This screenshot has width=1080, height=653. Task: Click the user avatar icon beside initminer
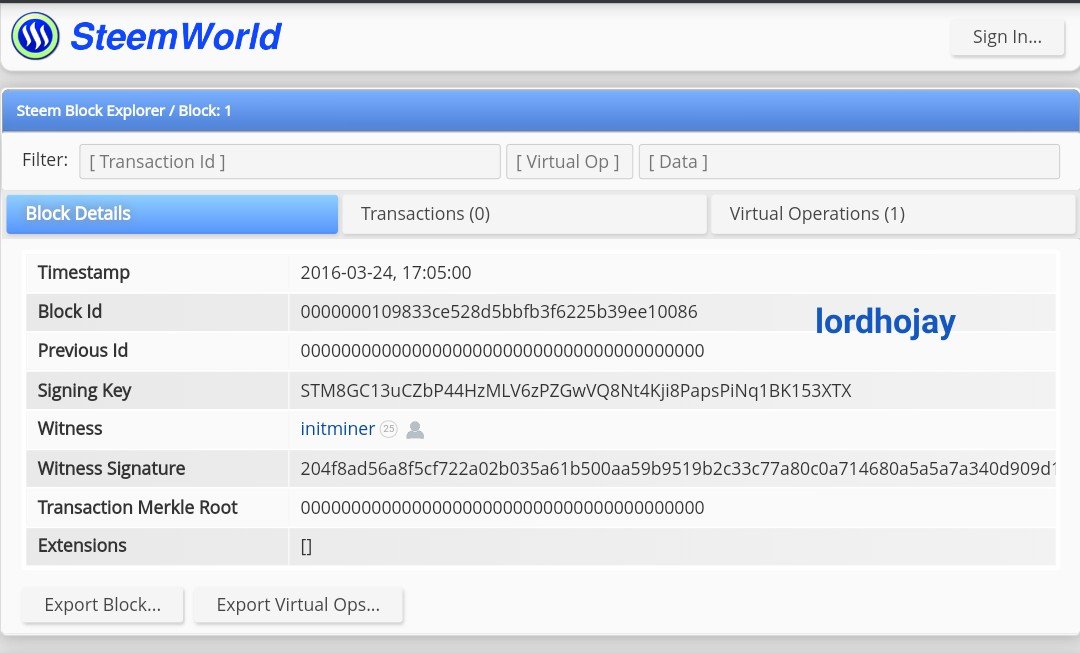point(415,429)
